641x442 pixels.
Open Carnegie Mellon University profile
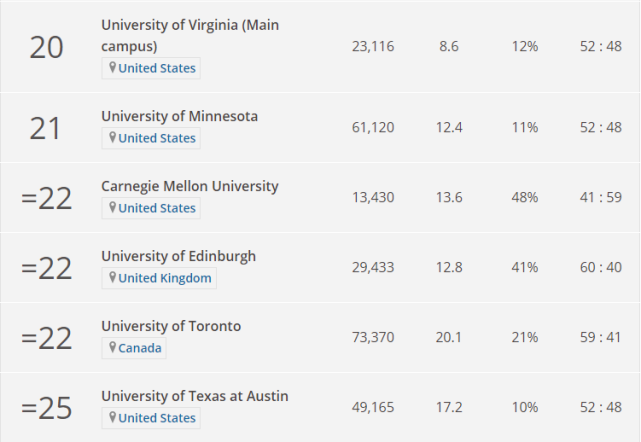click(x=189, y=186)
